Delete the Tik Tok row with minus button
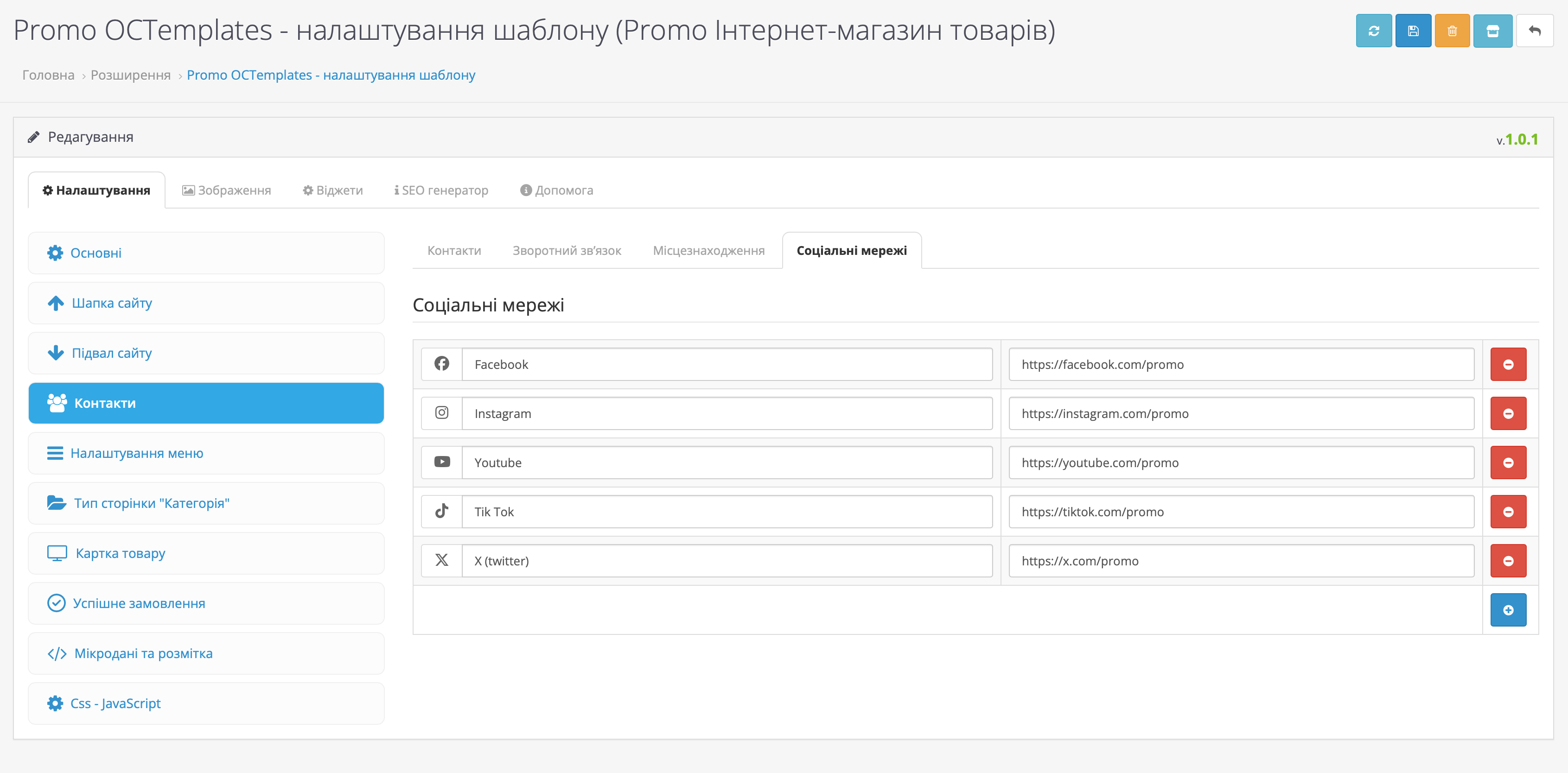Image resolution: width=1568 pixels, height=773 pixels. 1508,512
